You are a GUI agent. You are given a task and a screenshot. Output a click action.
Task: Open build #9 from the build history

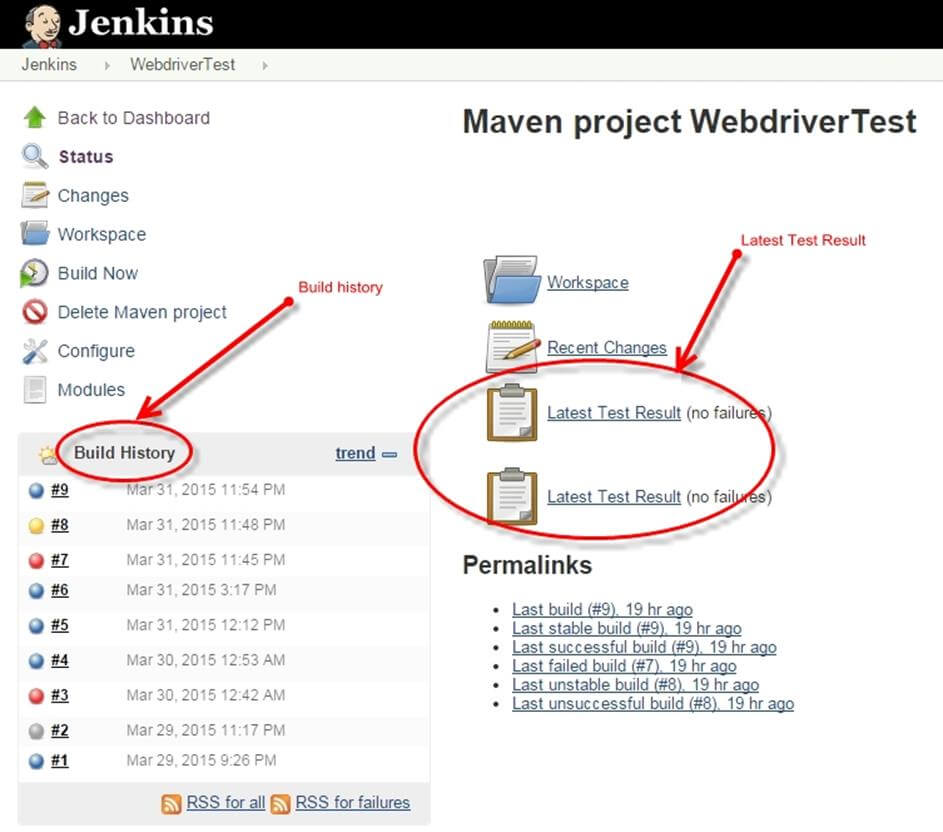60,490
